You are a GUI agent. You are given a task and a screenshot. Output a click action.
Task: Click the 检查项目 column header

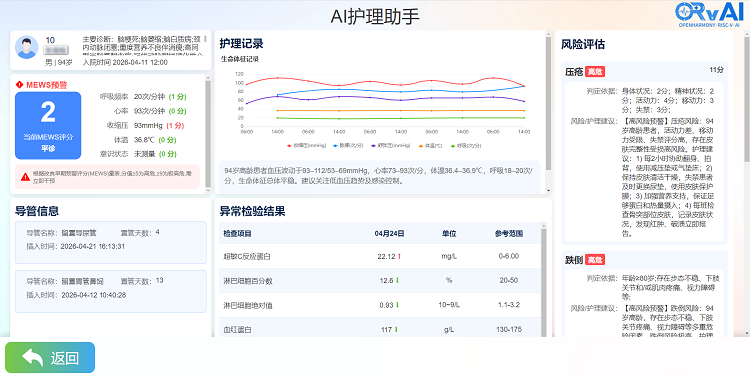(237, 233)
